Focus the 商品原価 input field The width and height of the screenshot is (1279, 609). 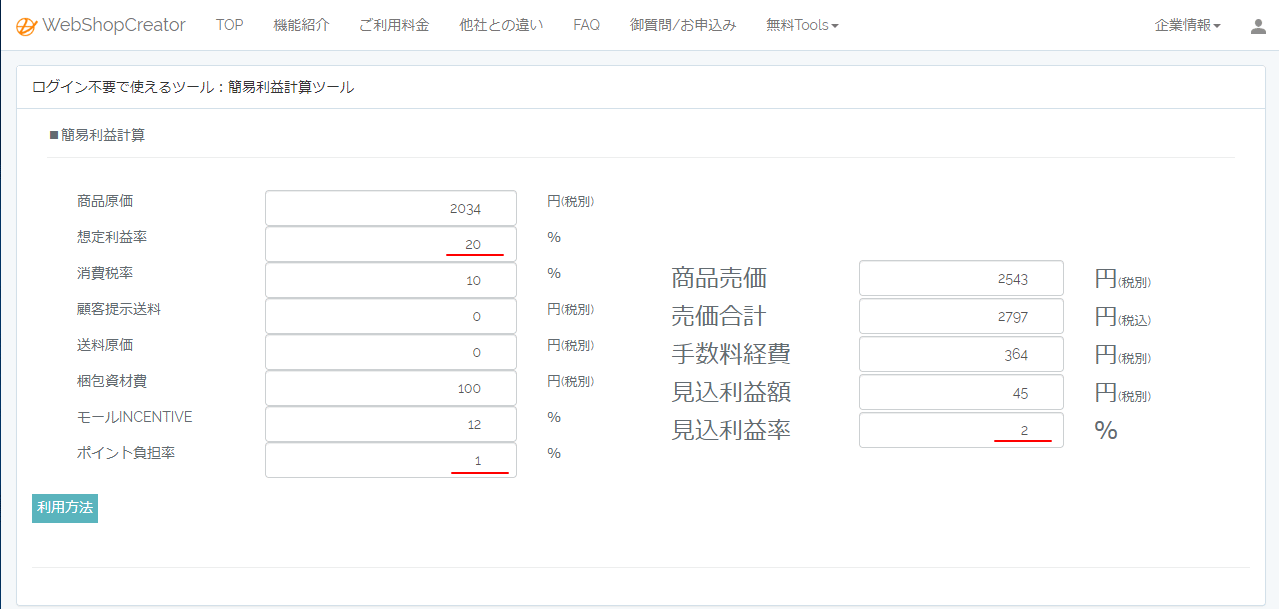click(x=391, y=208)
